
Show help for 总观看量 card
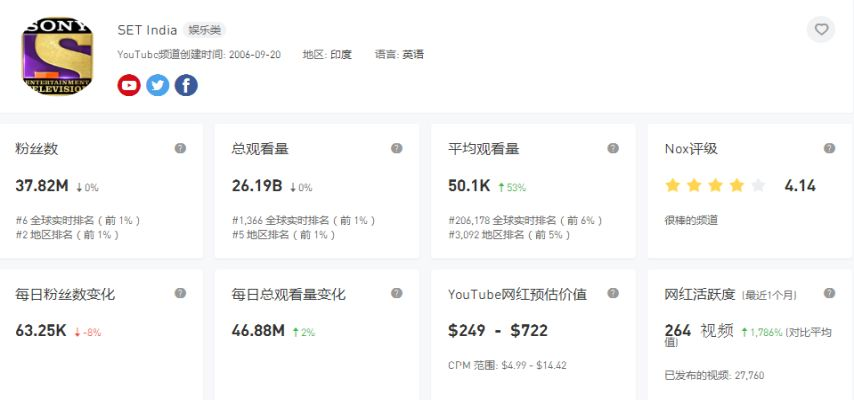(396, 148)
